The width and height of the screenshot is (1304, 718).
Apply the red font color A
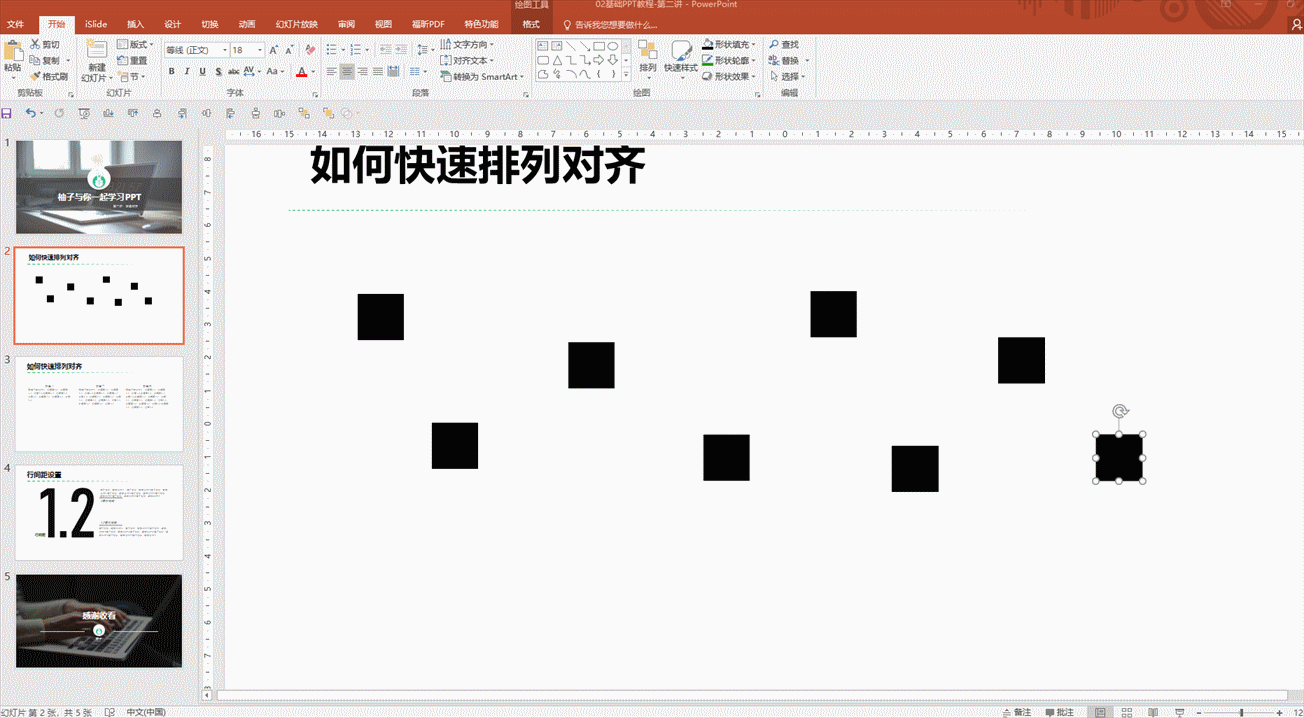click(301, 72)
